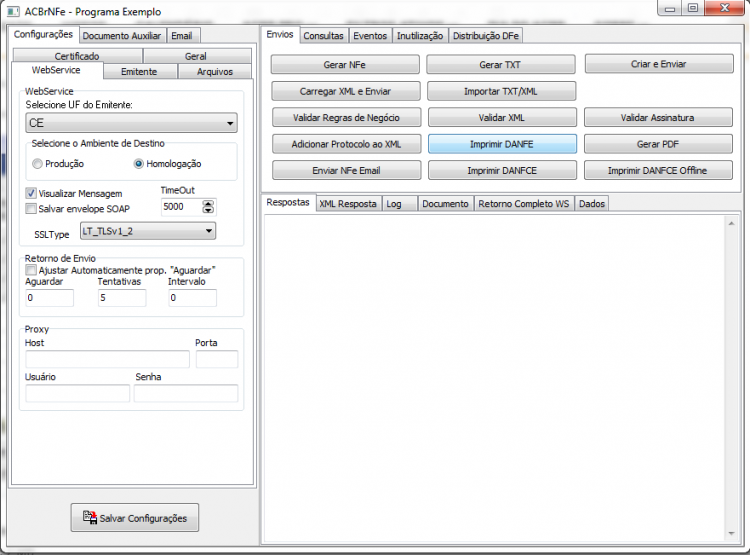The width and height of the screenshot is (750, 555).
Task: Open Distribuição DFe tab
Action: [485, 36]
